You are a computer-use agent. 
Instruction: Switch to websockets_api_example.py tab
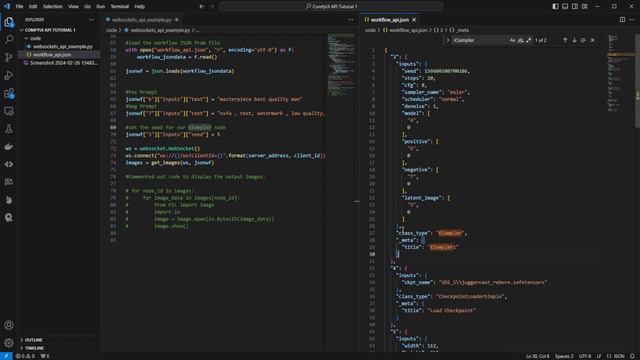click(142, 20)
